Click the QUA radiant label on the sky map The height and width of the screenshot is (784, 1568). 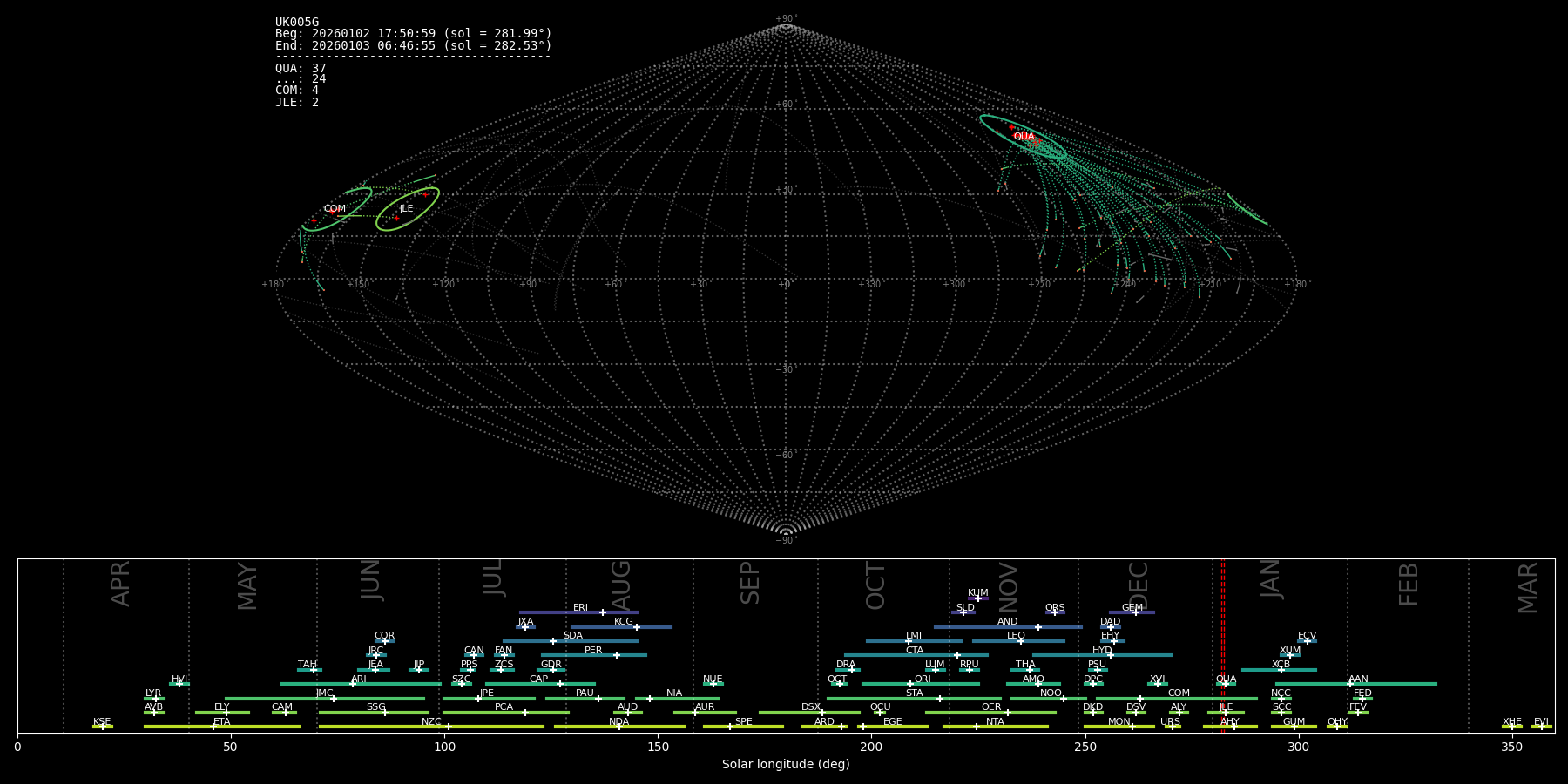click(x=1024, y=137)
